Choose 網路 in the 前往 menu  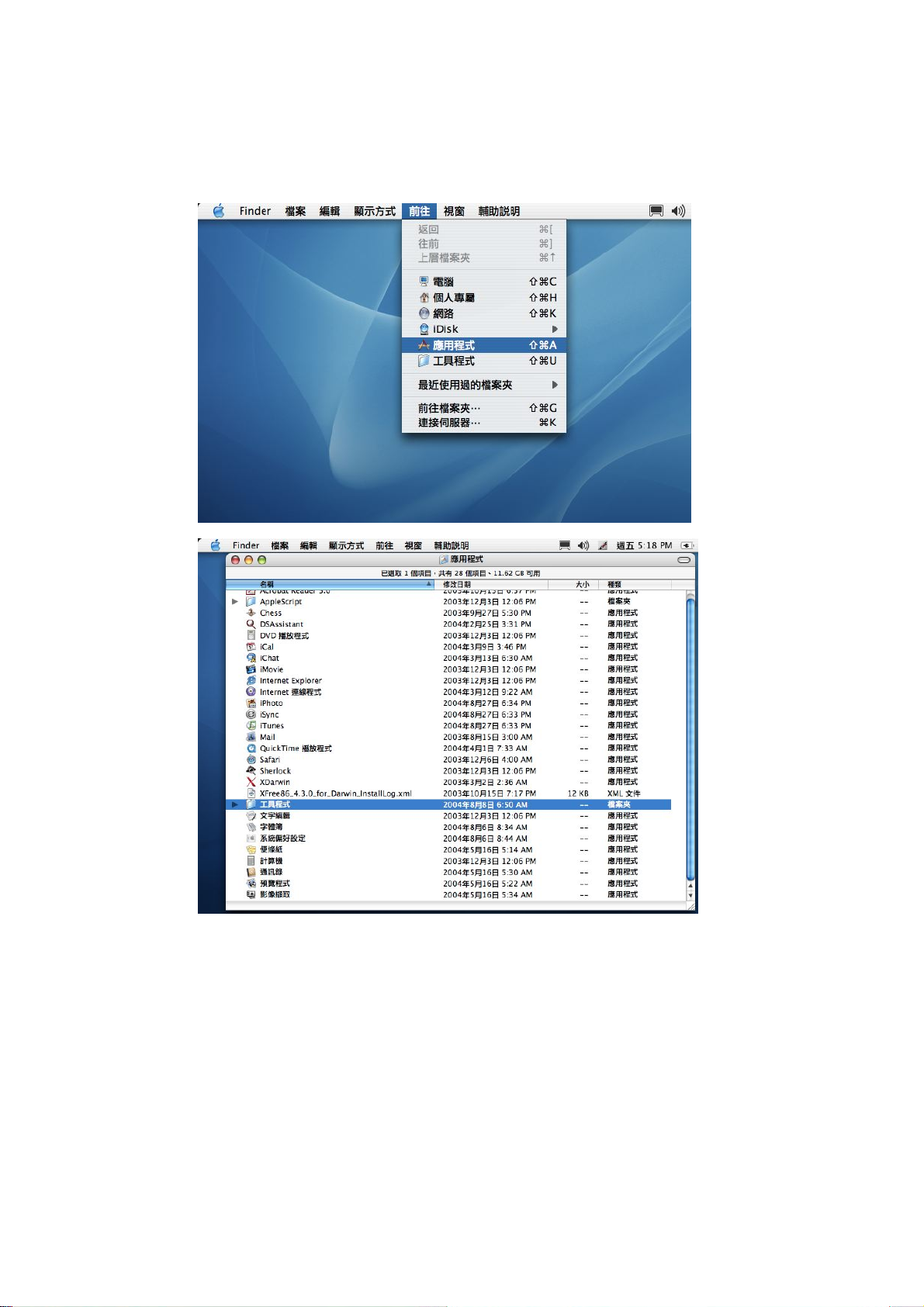tap(484, 313)
